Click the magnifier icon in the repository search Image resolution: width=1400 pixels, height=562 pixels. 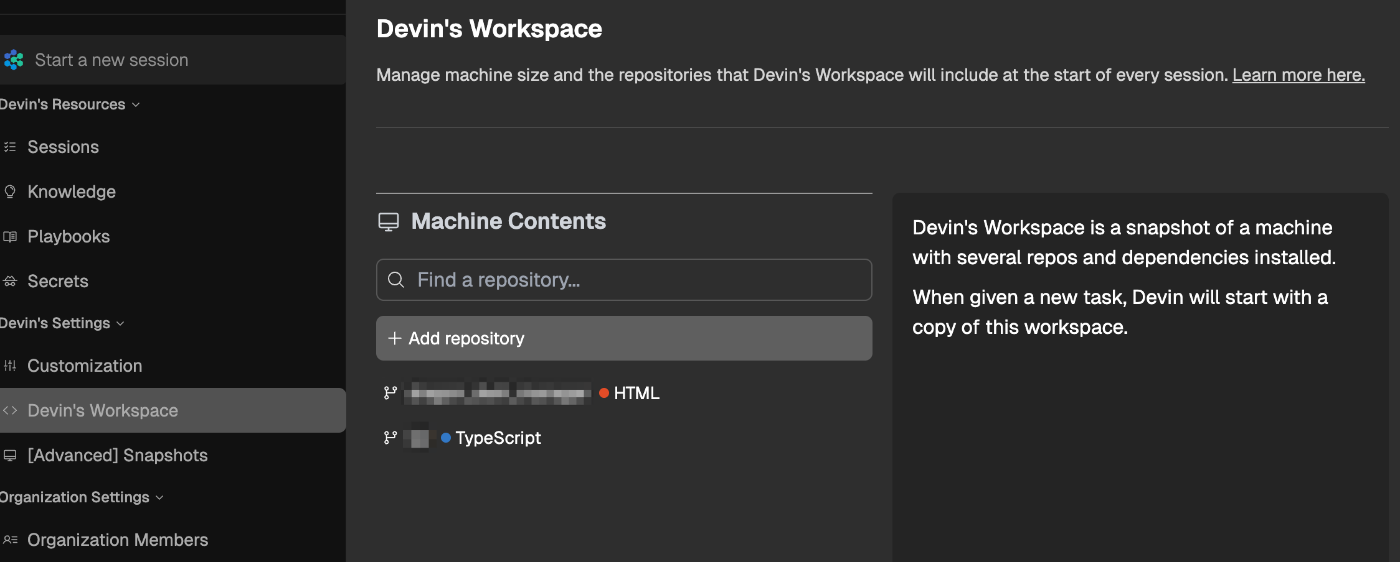[x=396, y=280]
